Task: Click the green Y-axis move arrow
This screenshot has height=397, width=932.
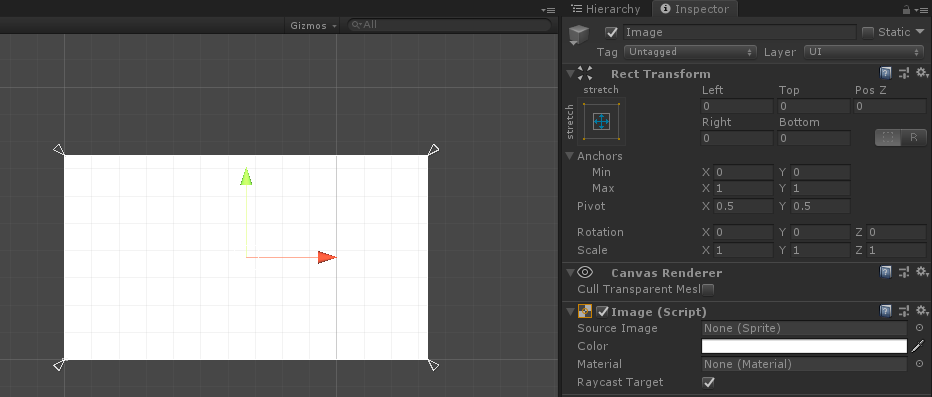Action: tap(246, 177)
